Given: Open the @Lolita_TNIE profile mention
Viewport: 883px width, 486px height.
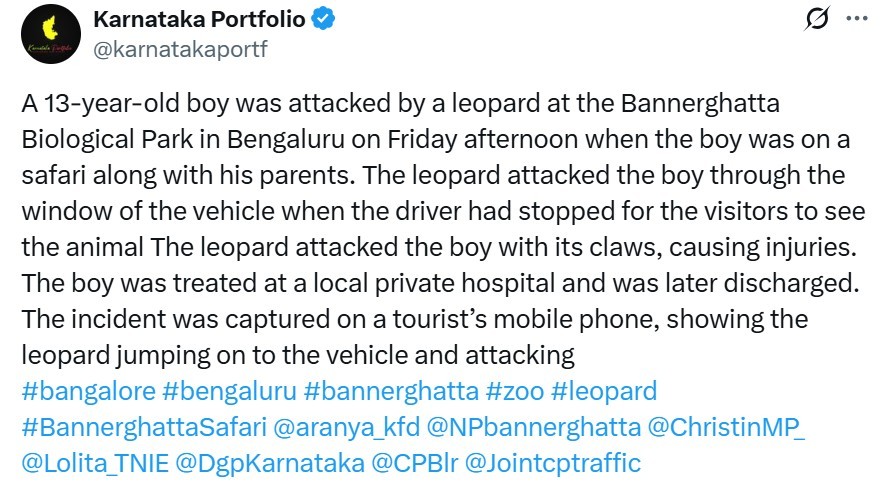Looking at the screenshot, I should click(x=92, y=463).
